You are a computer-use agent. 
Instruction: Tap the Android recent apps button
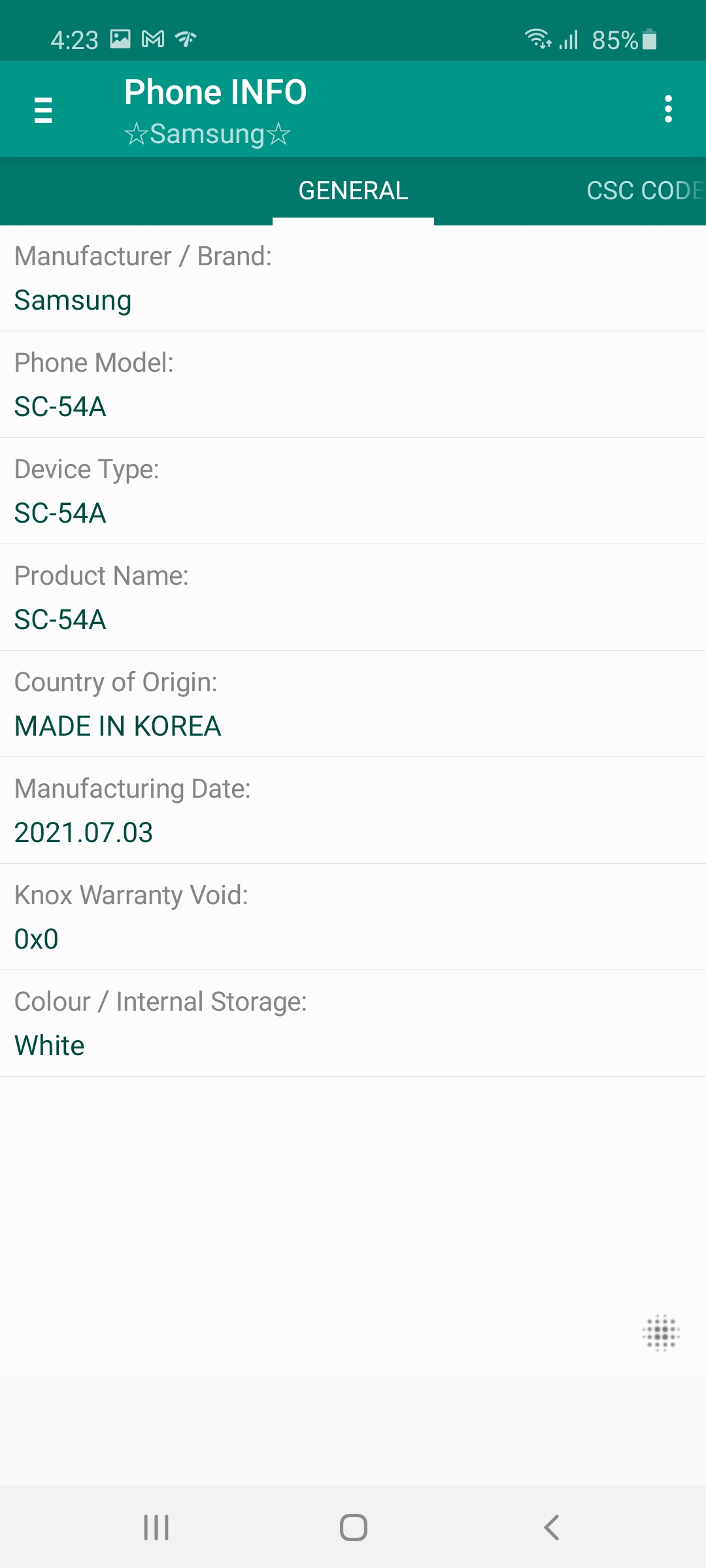tap(156, 1527)
